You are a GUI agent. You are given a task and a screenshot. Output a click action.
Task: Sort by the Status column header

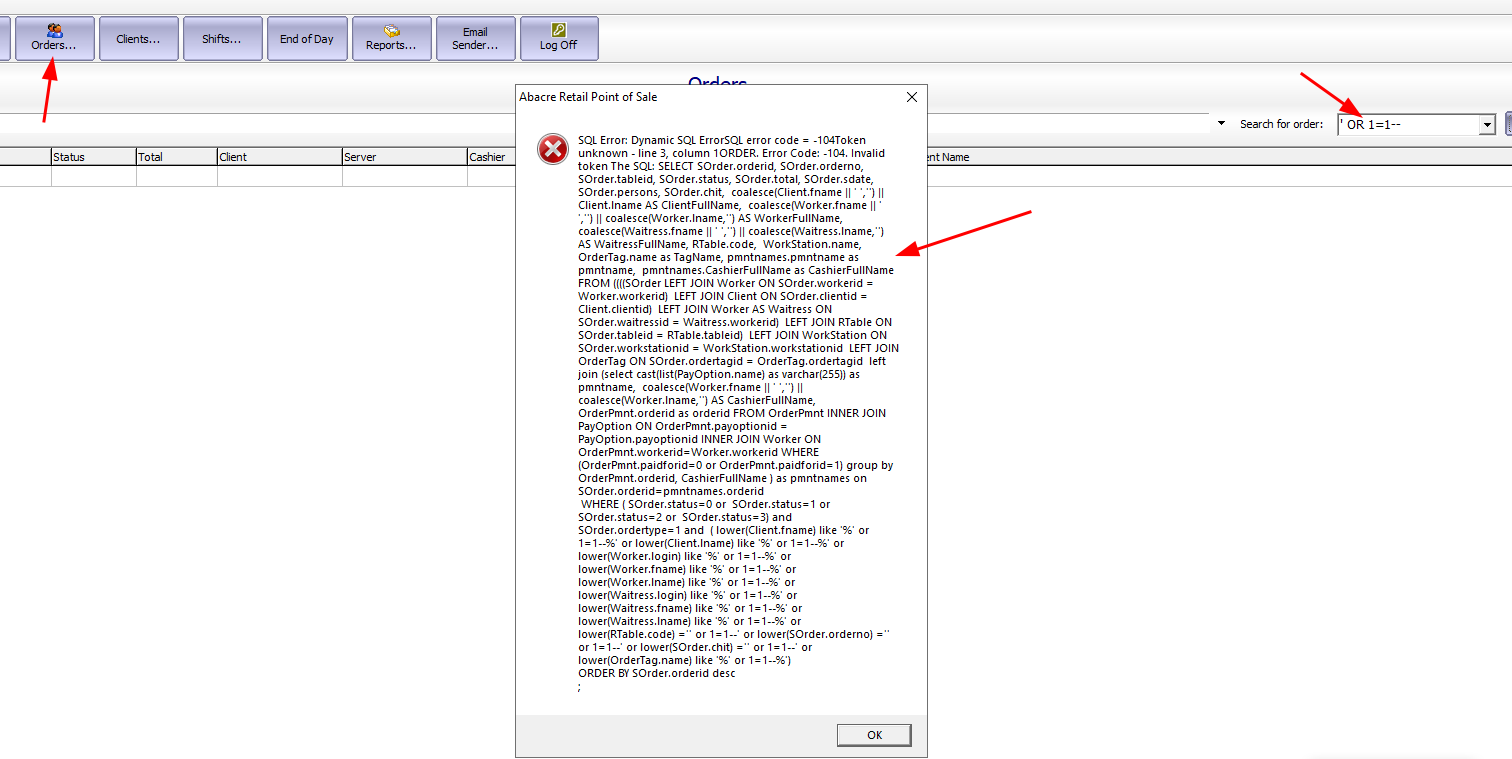94,157
